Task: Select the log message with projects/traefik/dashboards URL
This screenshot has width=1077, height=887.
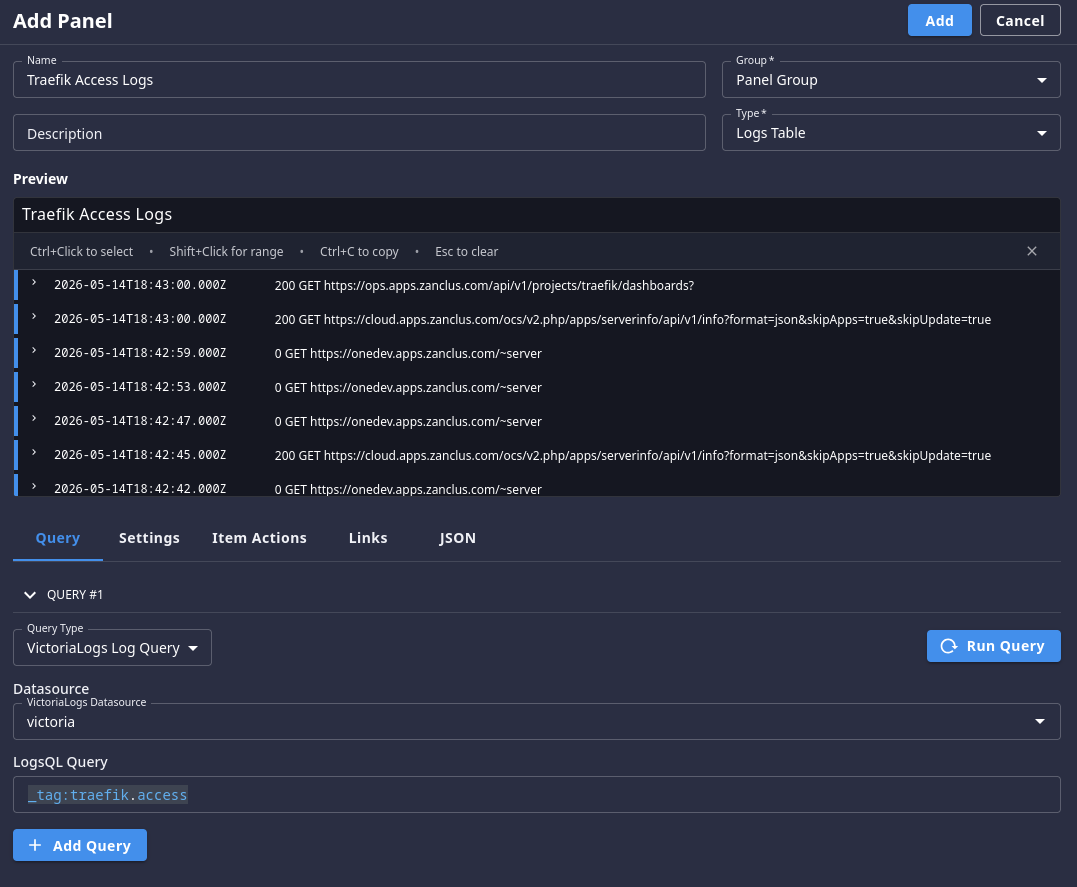Action: tap(484, 286)
